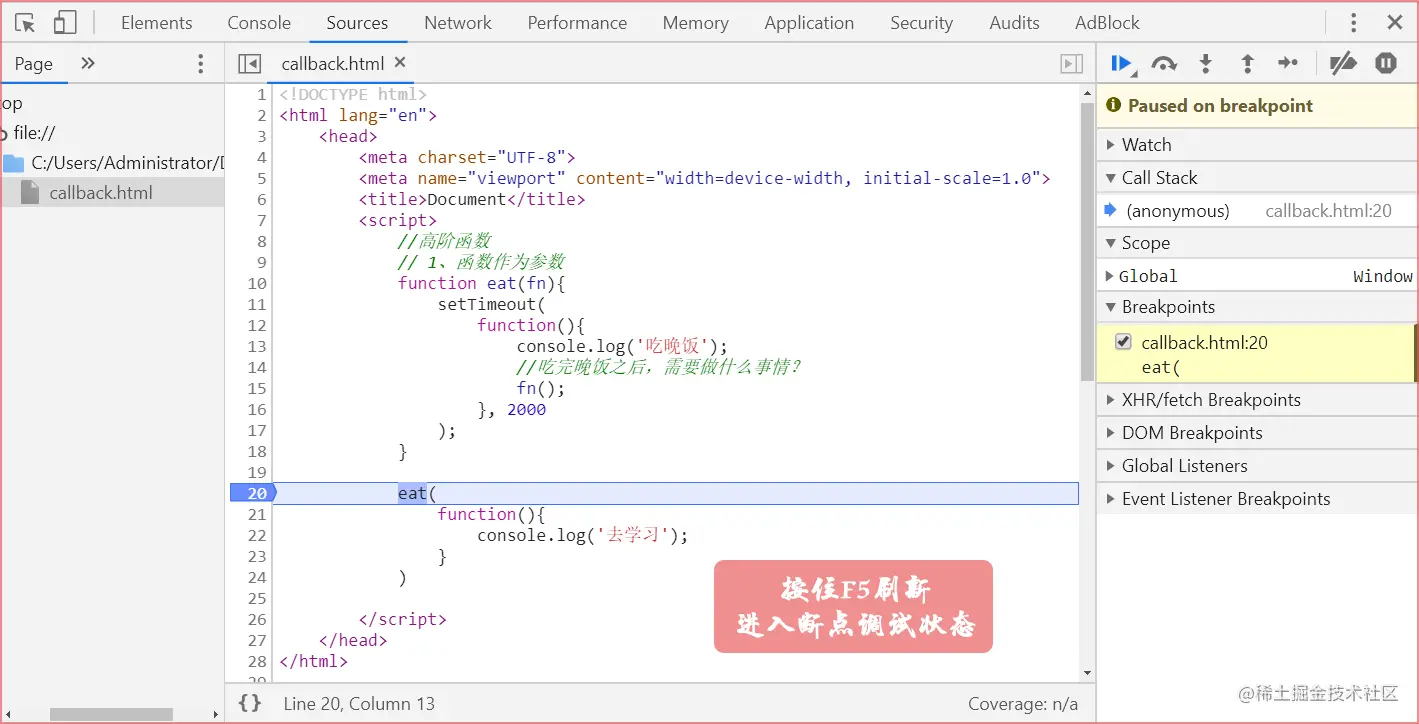Close the DevTools panel
This screenshot has width=1419, height=724.
click(1395, 22)
